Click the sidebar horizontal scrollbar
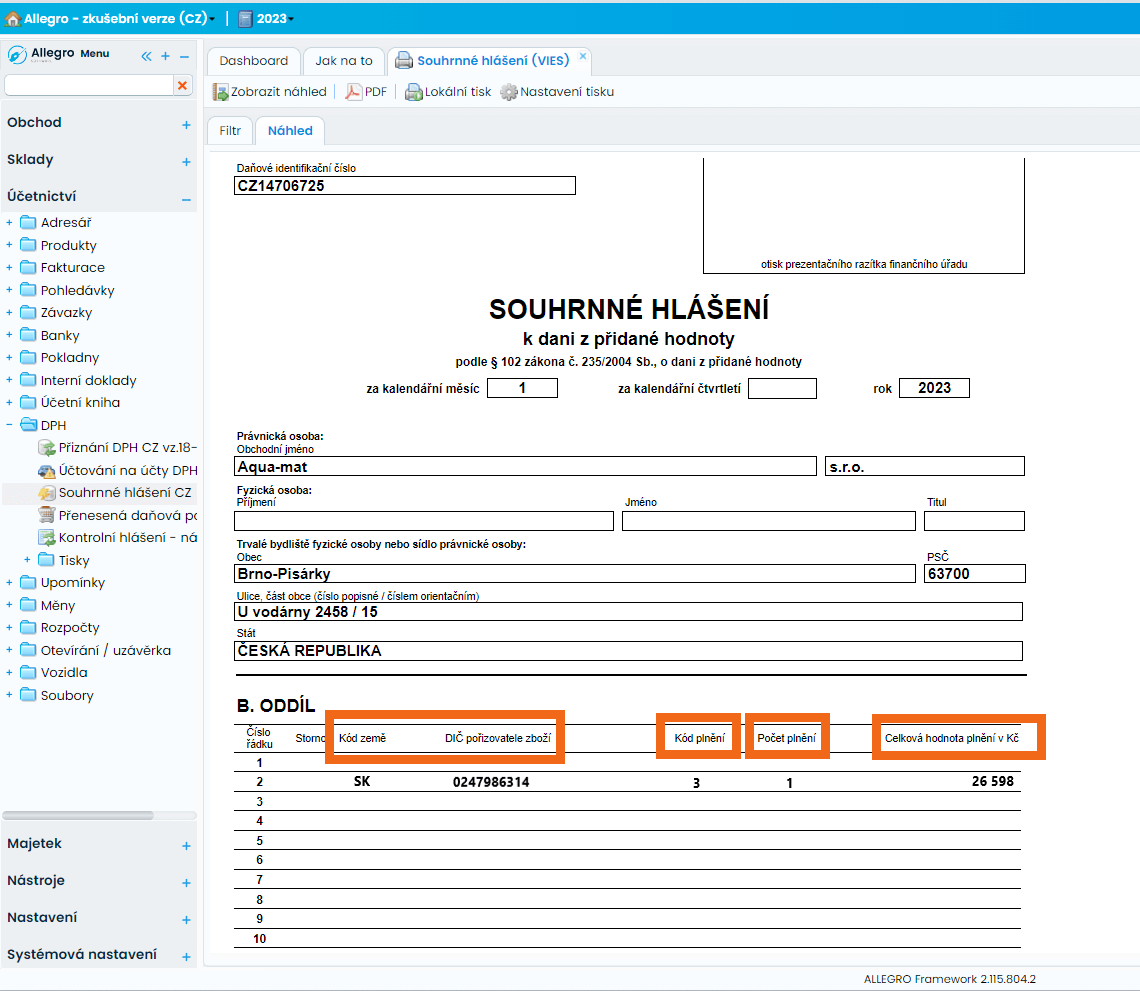Viewport: 1140px width, 991px height. click(79, 815)
